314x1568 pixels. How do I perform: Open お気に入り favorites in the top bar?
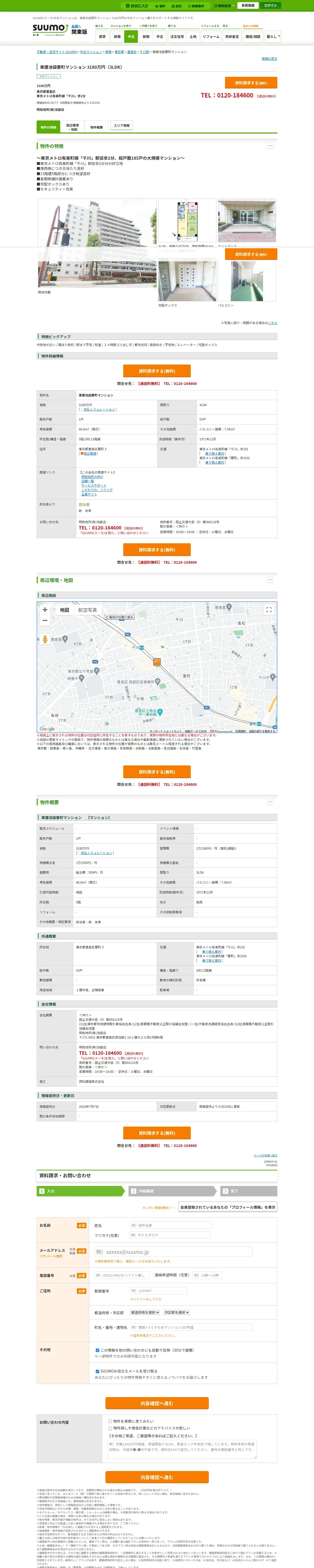pyautogui.click(x=137, y=5)
